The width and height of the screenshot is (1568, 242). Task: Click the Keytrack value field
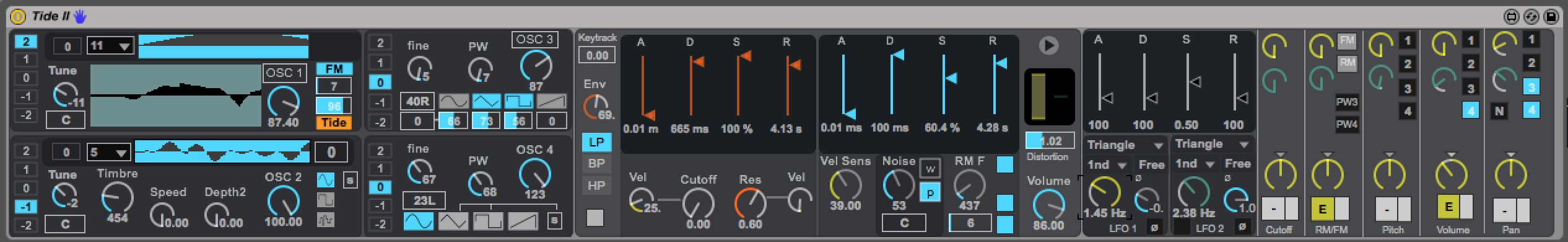click(596, 55)
